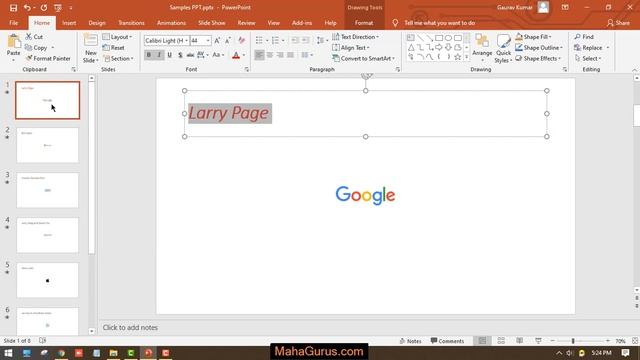This screenshot has height=360, width=640.
Task: Switch to the Animations tab
Action: pyautogui.click(x=171, y=23)
